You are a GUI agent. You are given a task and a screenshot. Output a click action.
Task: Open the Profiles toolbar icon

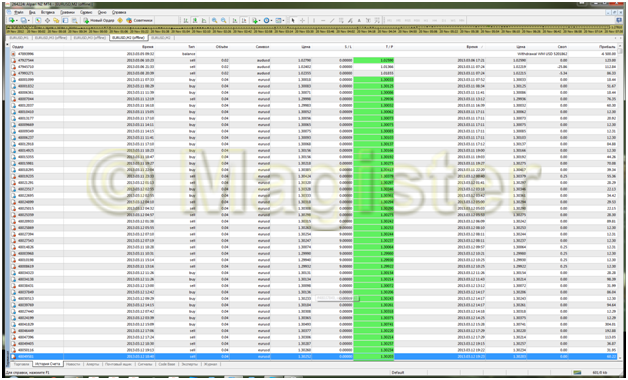coord(23,20)
